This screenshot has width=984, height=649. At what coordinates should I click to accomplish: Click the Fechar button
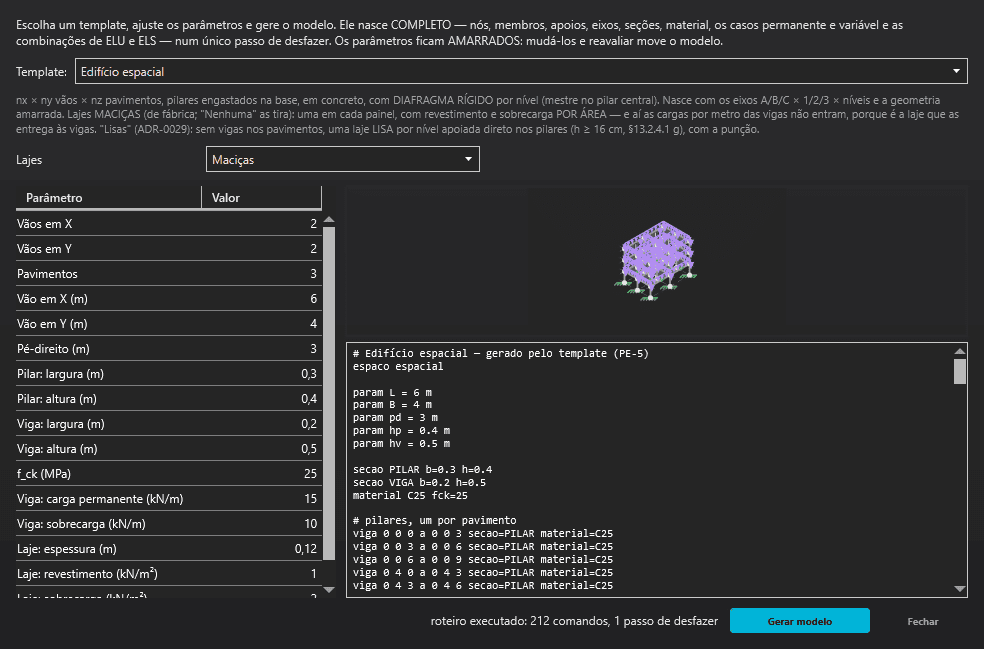[922, 621]
